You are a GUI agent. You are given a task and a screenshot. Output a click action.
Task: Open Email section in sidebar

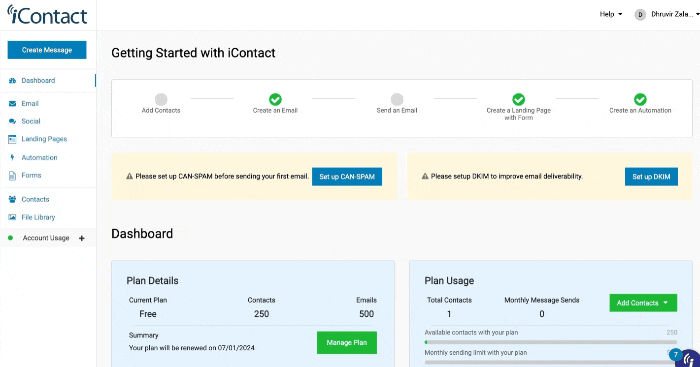[x=30, y=104]
